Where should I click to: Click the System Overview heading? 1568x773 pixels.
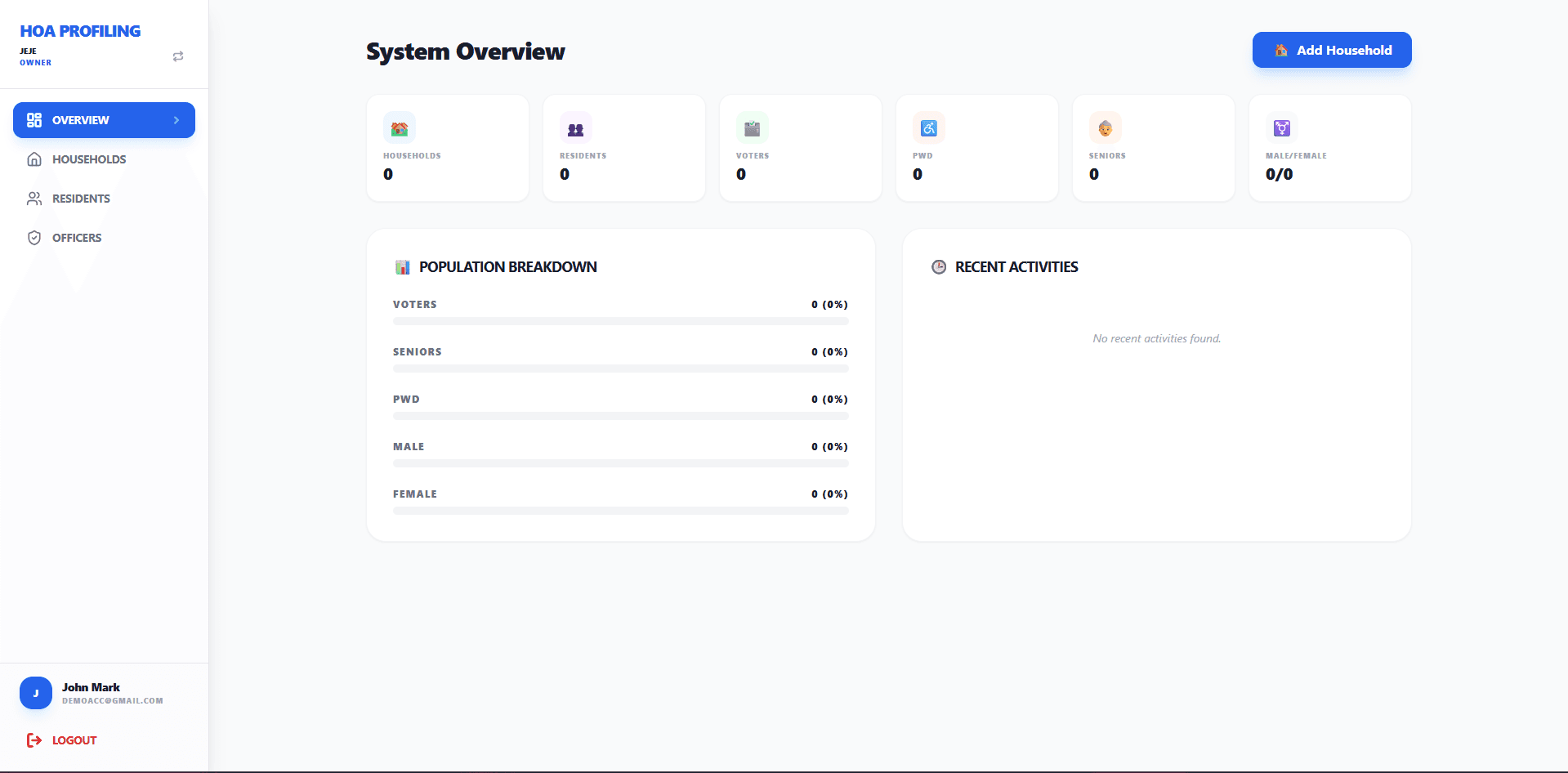click(x=466, y=51)
